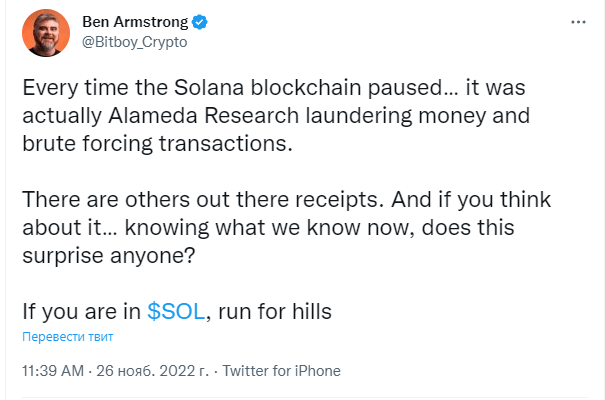Click the 11:39 AM timestamp
Image resolution: width=605 pixels, height=400 pixels.
click(x=53, y=371)
